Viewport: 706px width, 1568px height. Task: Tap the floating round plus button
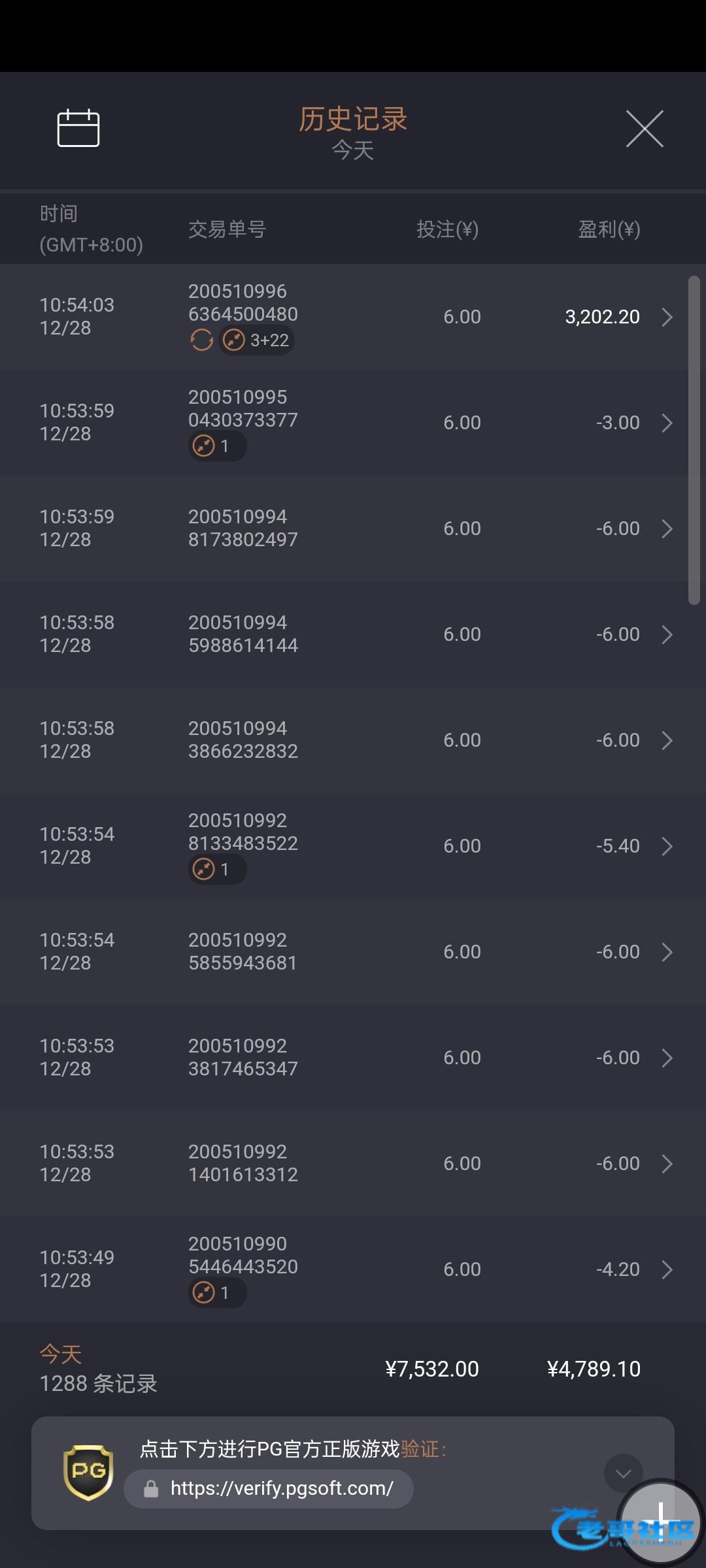pos(660,1519)
